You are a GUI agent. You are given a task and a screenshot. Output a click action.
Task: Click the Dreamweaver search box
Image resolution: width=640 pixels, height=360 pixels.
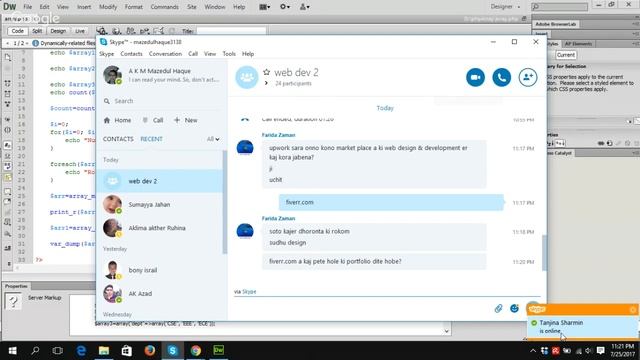tap(560, 7)
